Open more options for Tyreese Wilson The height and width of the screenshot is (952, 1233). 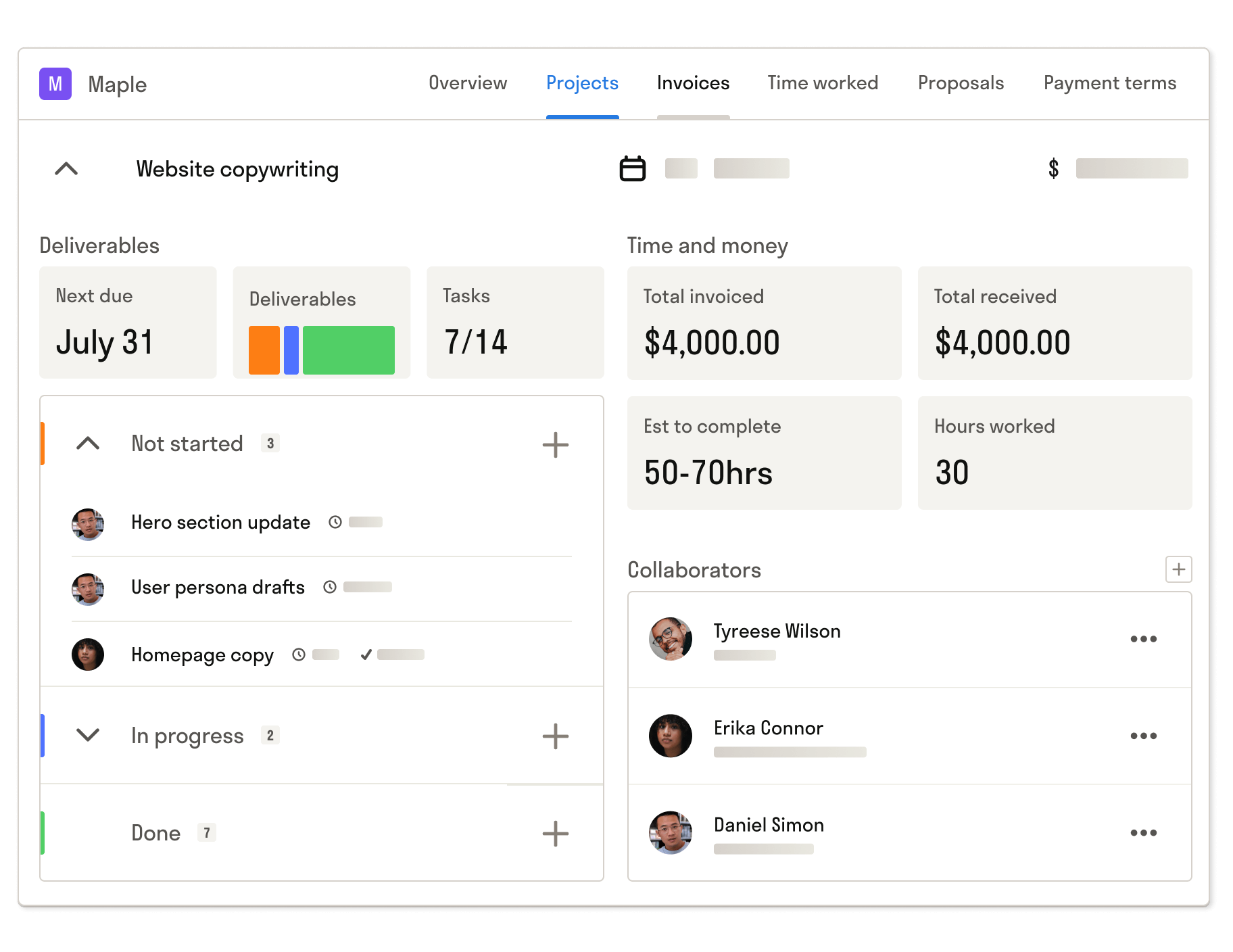pyautogui.click(x=1144, y=639)
